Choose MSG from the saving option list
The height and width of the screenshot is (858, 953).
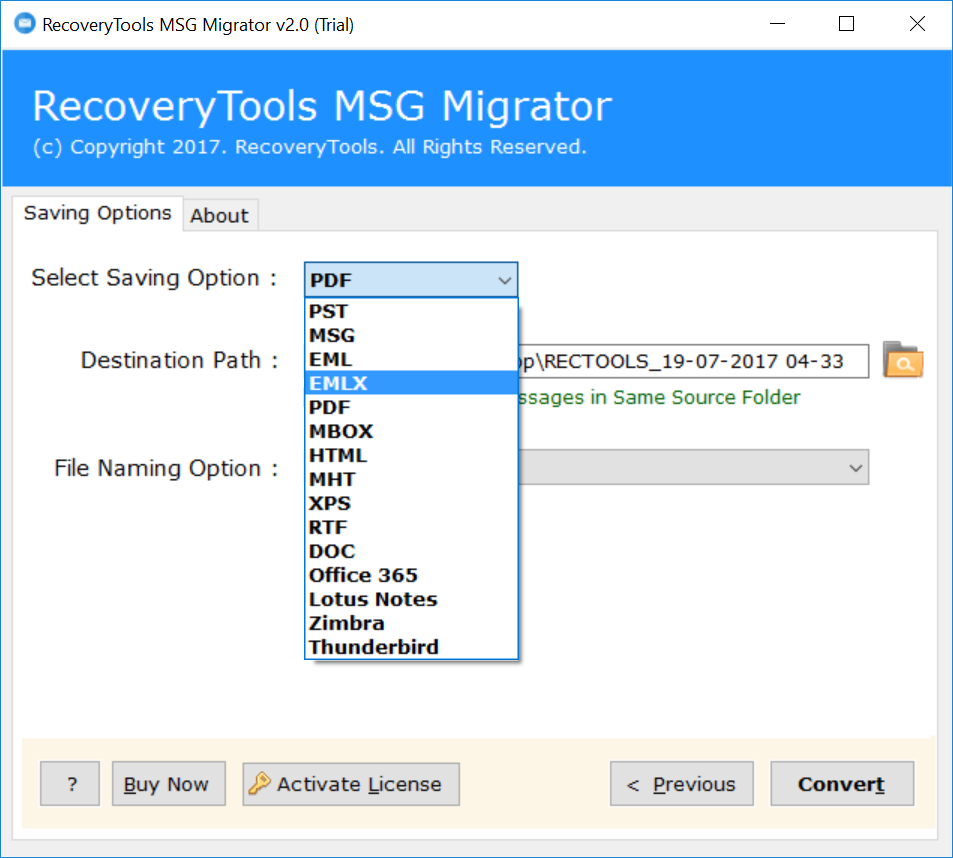click(411, 335)
